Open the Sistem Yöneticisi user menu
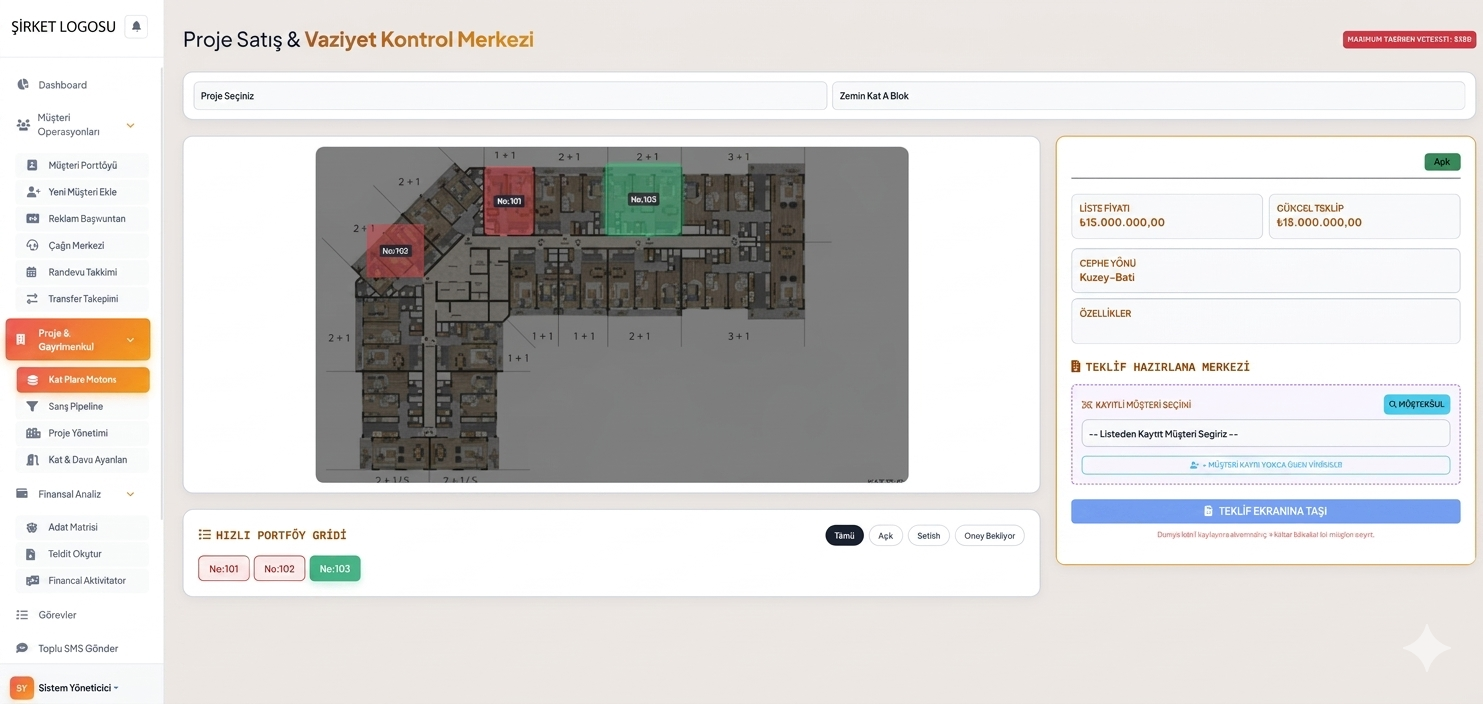This screenshot has height=704, width=1483. pos(78,688)
